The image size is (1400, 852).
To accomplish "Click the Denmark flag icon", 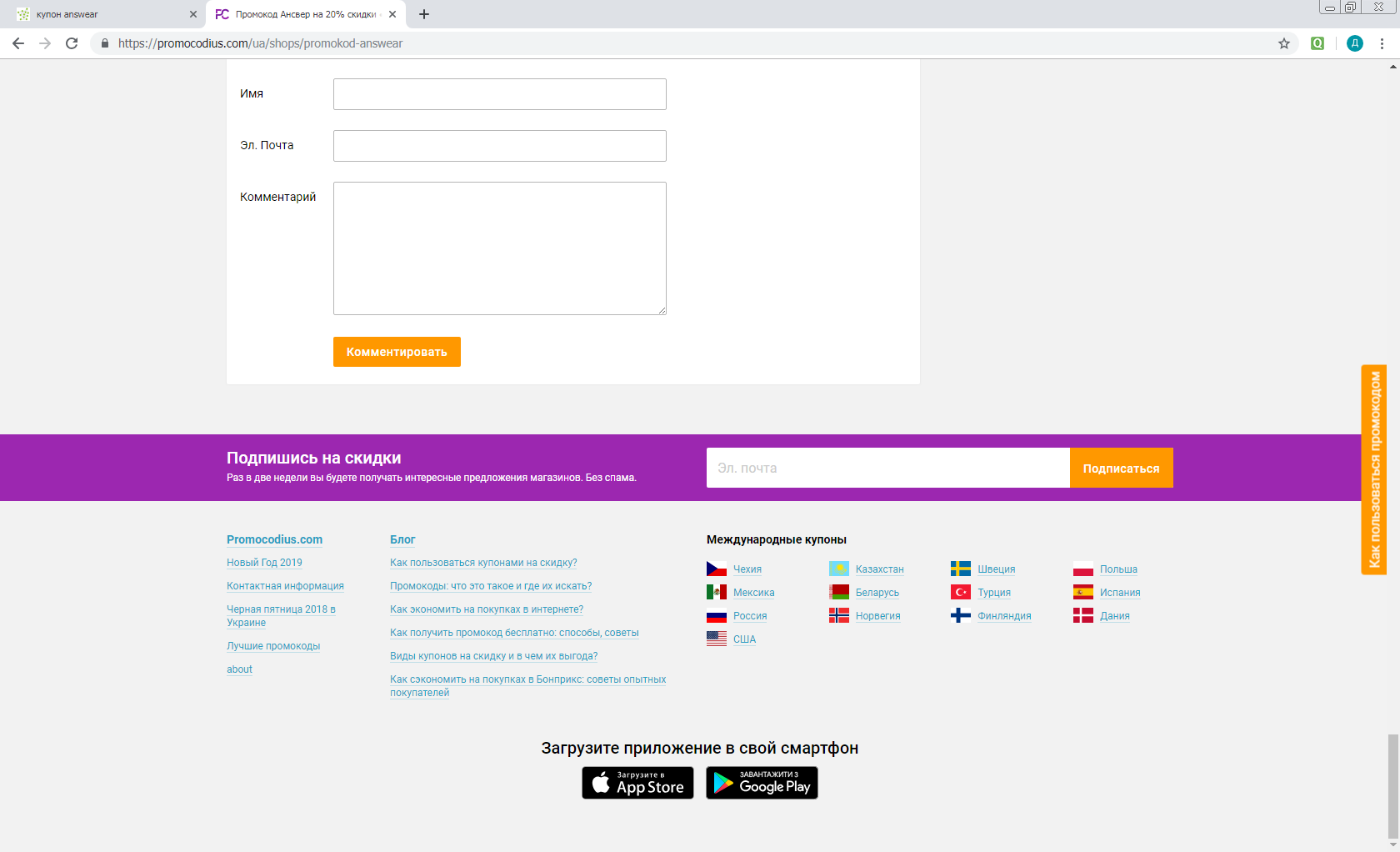I will click(x=1083, y=615).
